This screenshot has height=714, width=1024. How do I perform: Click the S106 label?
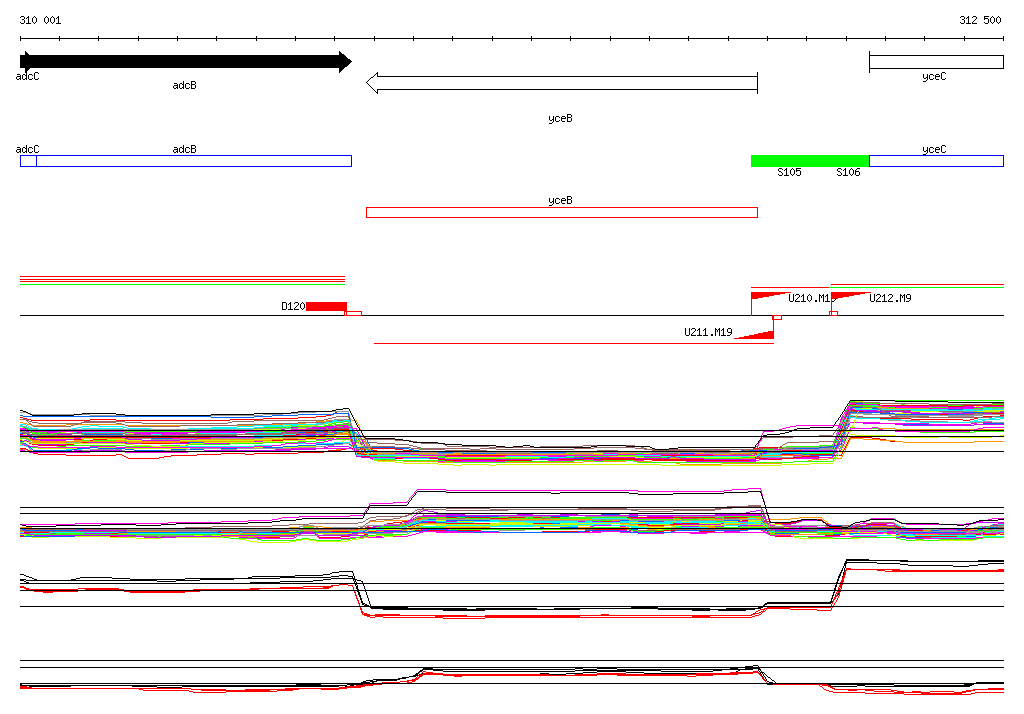point(848,172)
